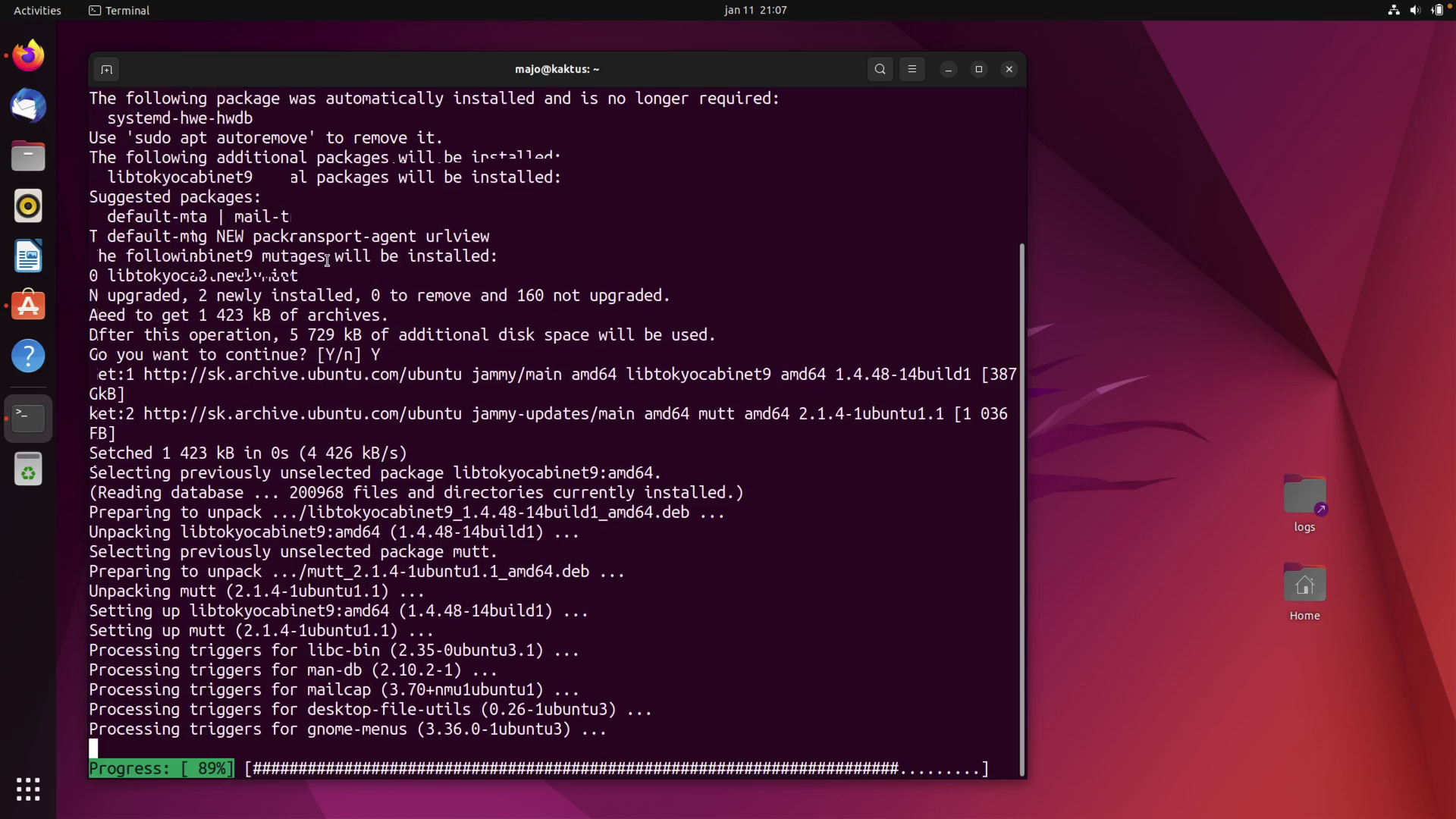Image resolution: width=1456 pixels, height=819 pixels.
Task: Open the Help application
Action: 28,356
